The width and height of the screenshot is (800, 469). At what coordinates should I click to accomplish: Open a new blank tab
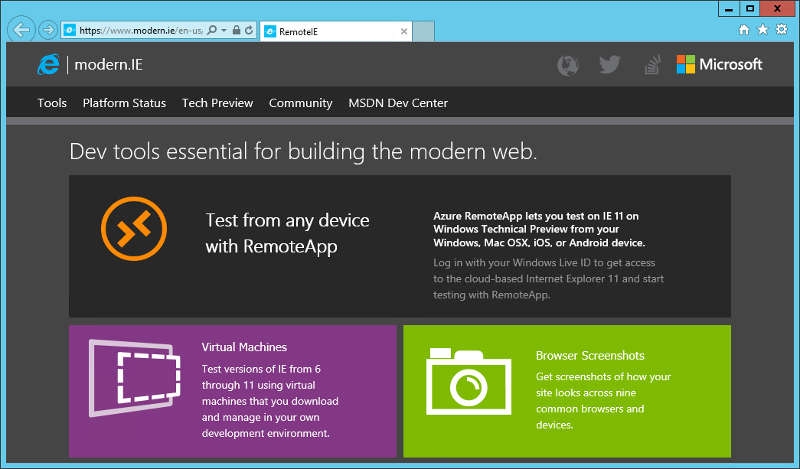[423, 31]
